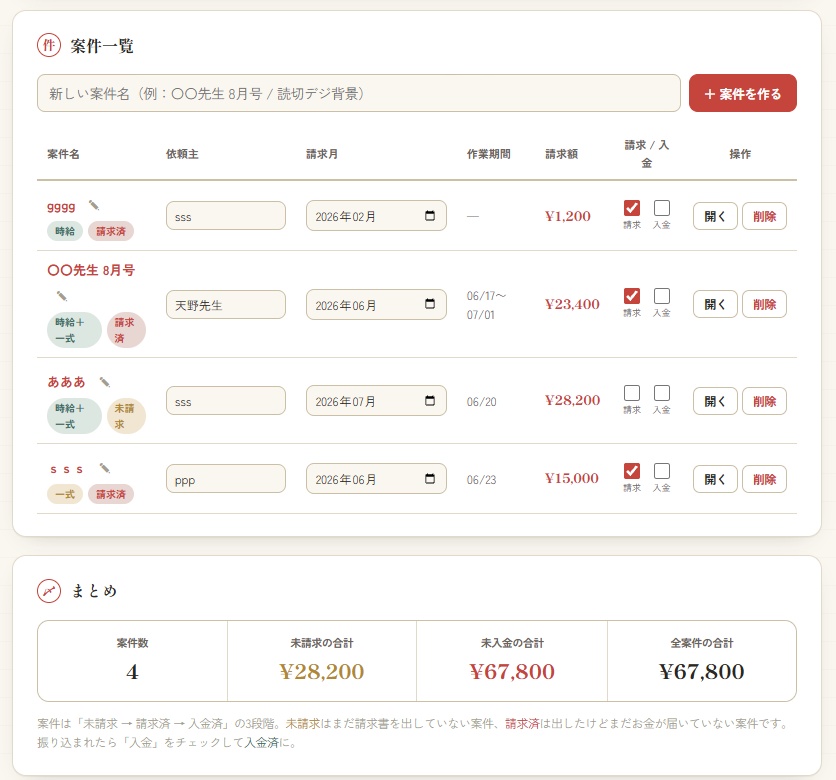This screenshot has height=780, width=836.
Task: Open calendar picker in ppp row
Action: [430, 478]
